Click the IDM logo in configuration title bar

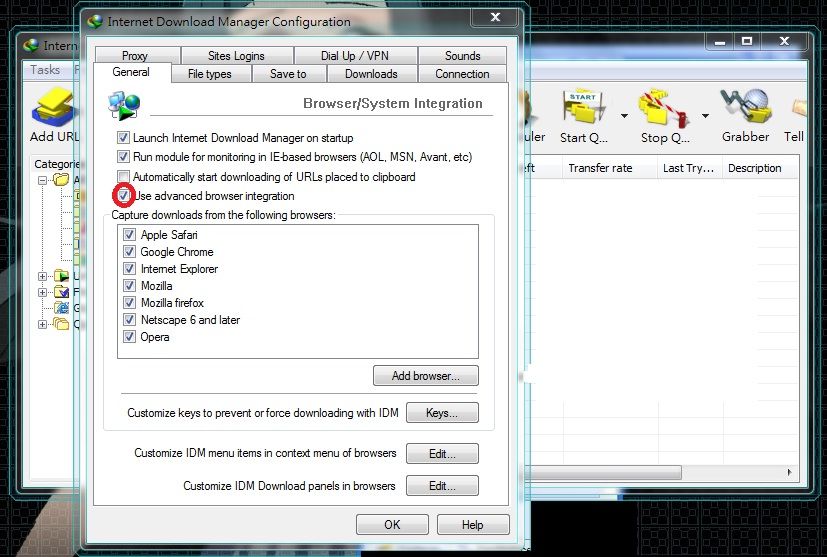[x=95, y=22]
